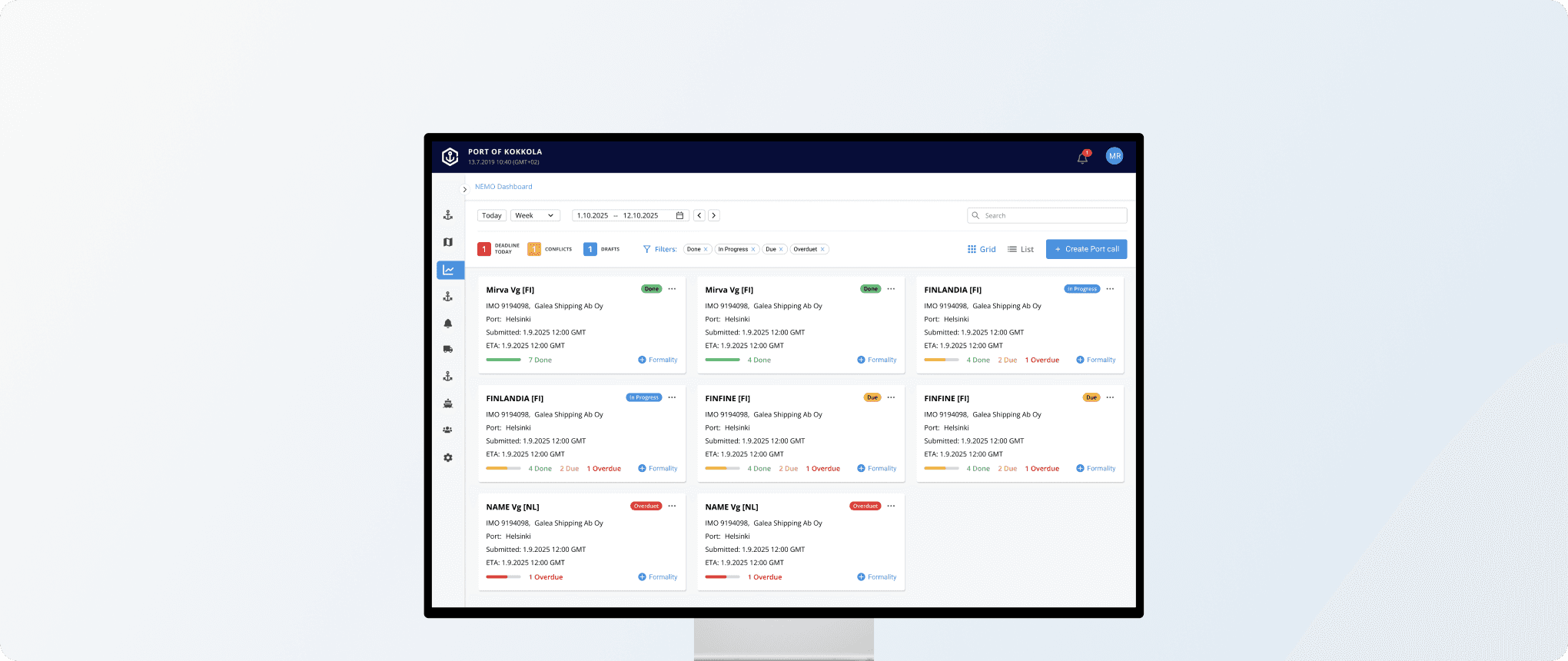Open the ship vessels sidebar icon

[448, 403]
